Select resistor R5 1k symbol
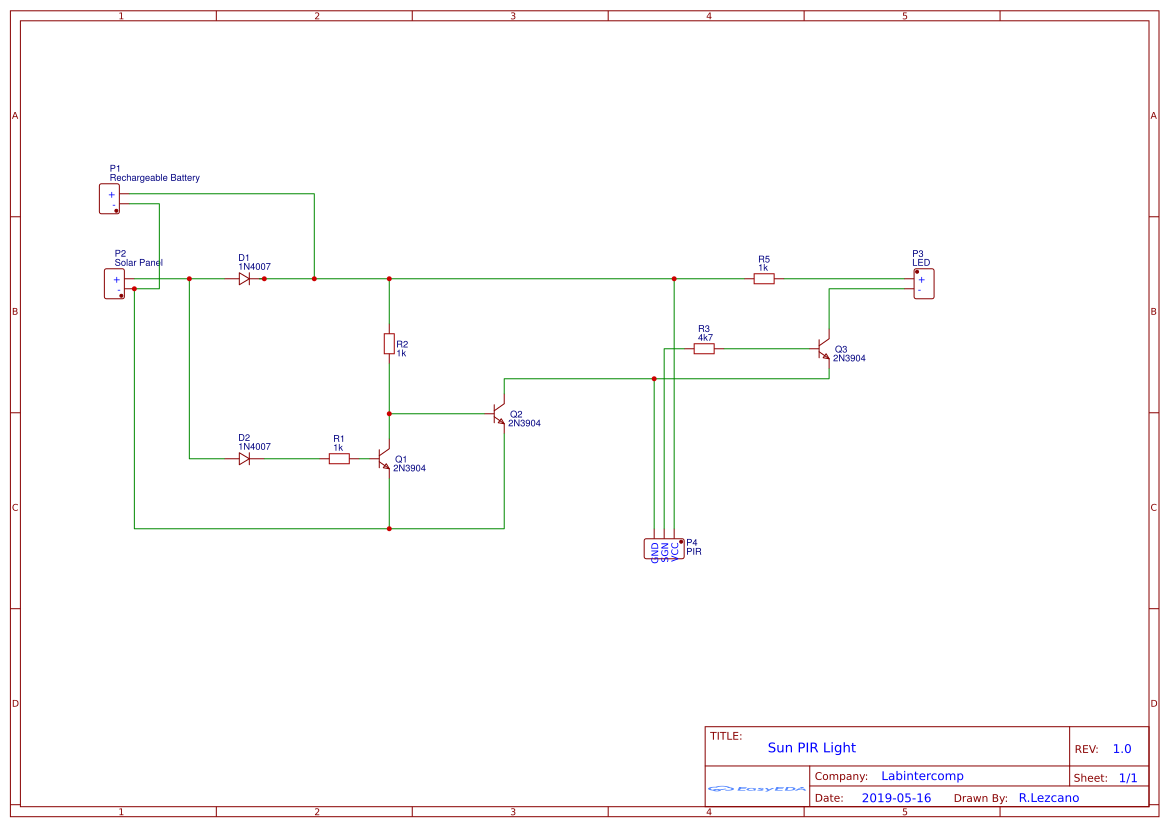Viewport: 1169px width, 827px height. (x=764, y=279)
